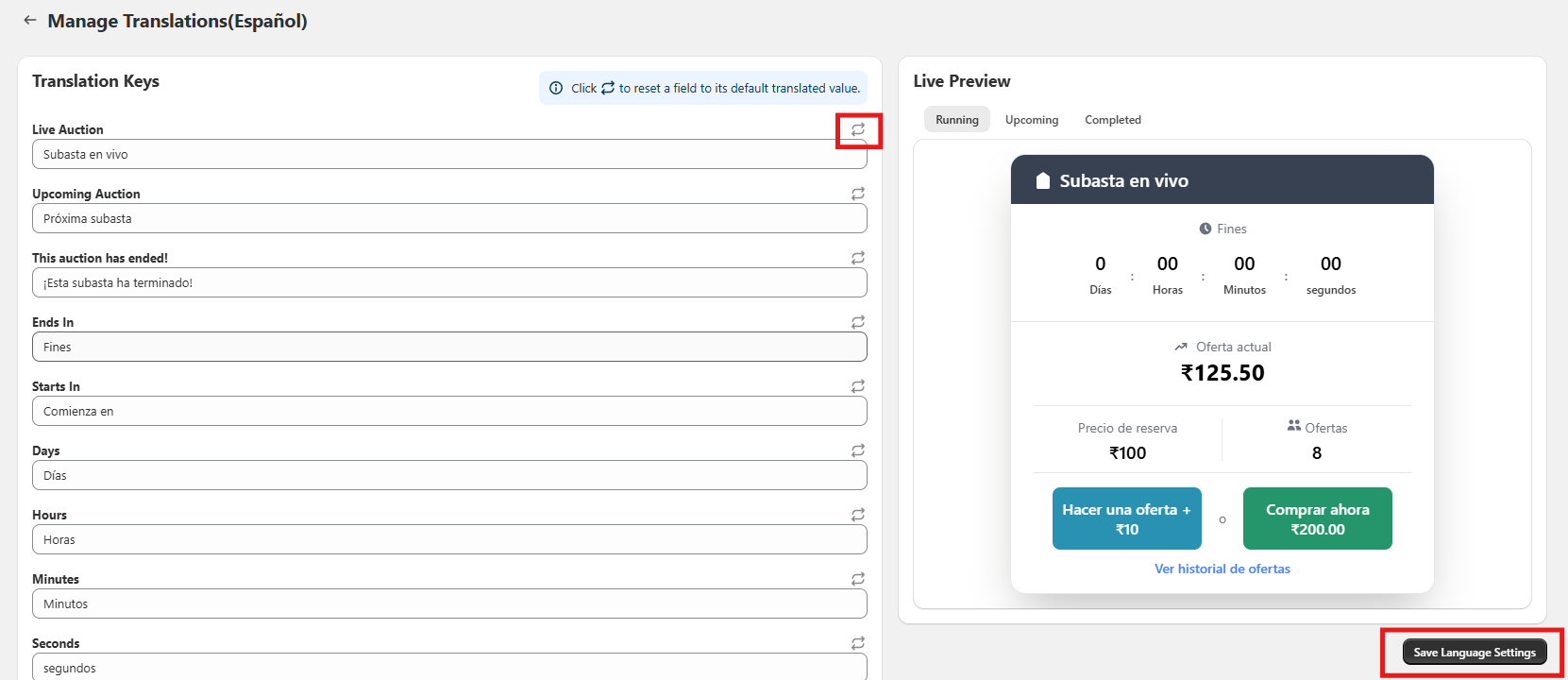Go back using the arrow beside Manage Translations

coord(30,20)
